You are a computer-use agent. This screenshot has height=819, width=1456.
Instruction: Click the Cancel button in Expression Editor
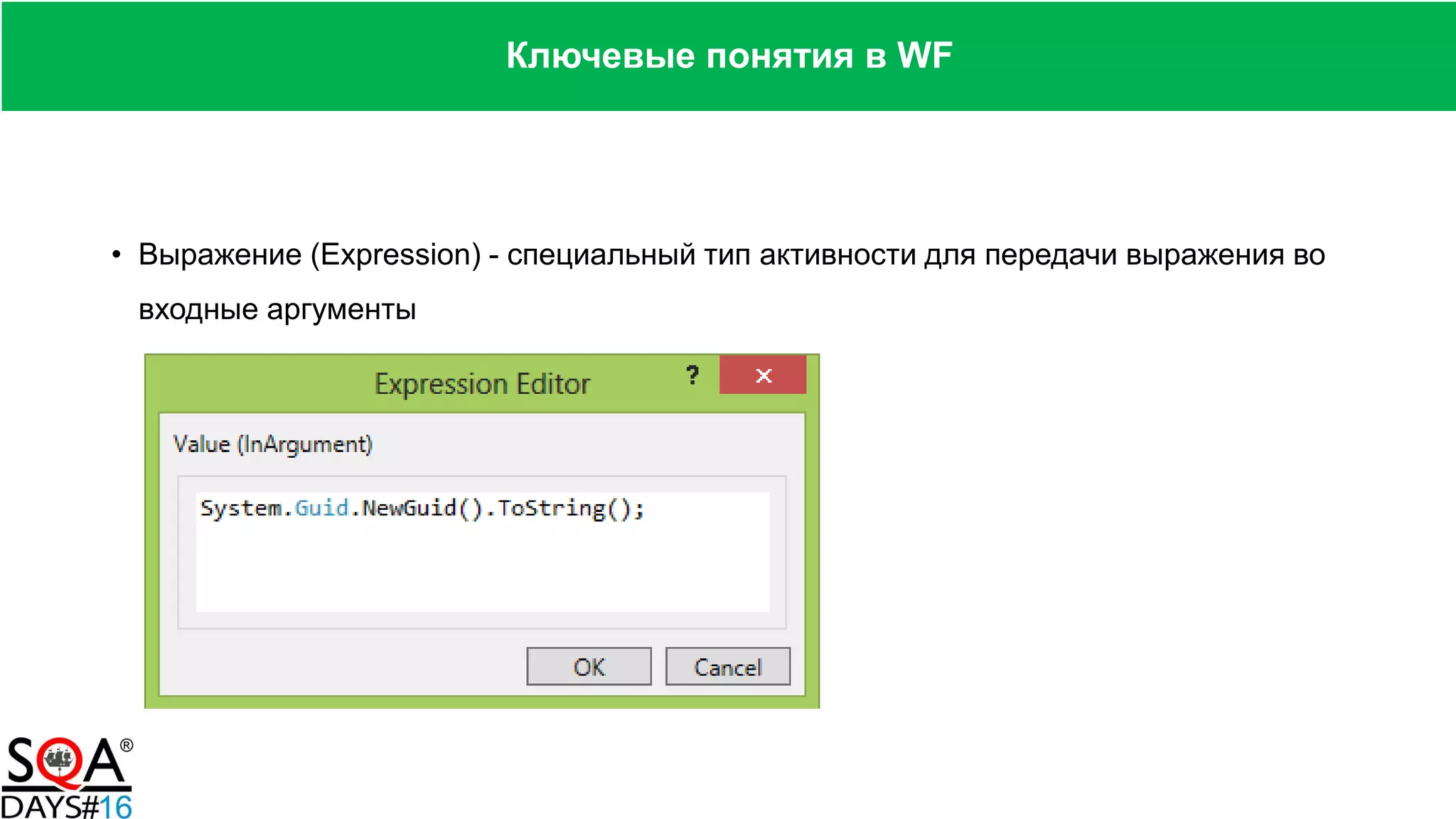pos(727,666)
